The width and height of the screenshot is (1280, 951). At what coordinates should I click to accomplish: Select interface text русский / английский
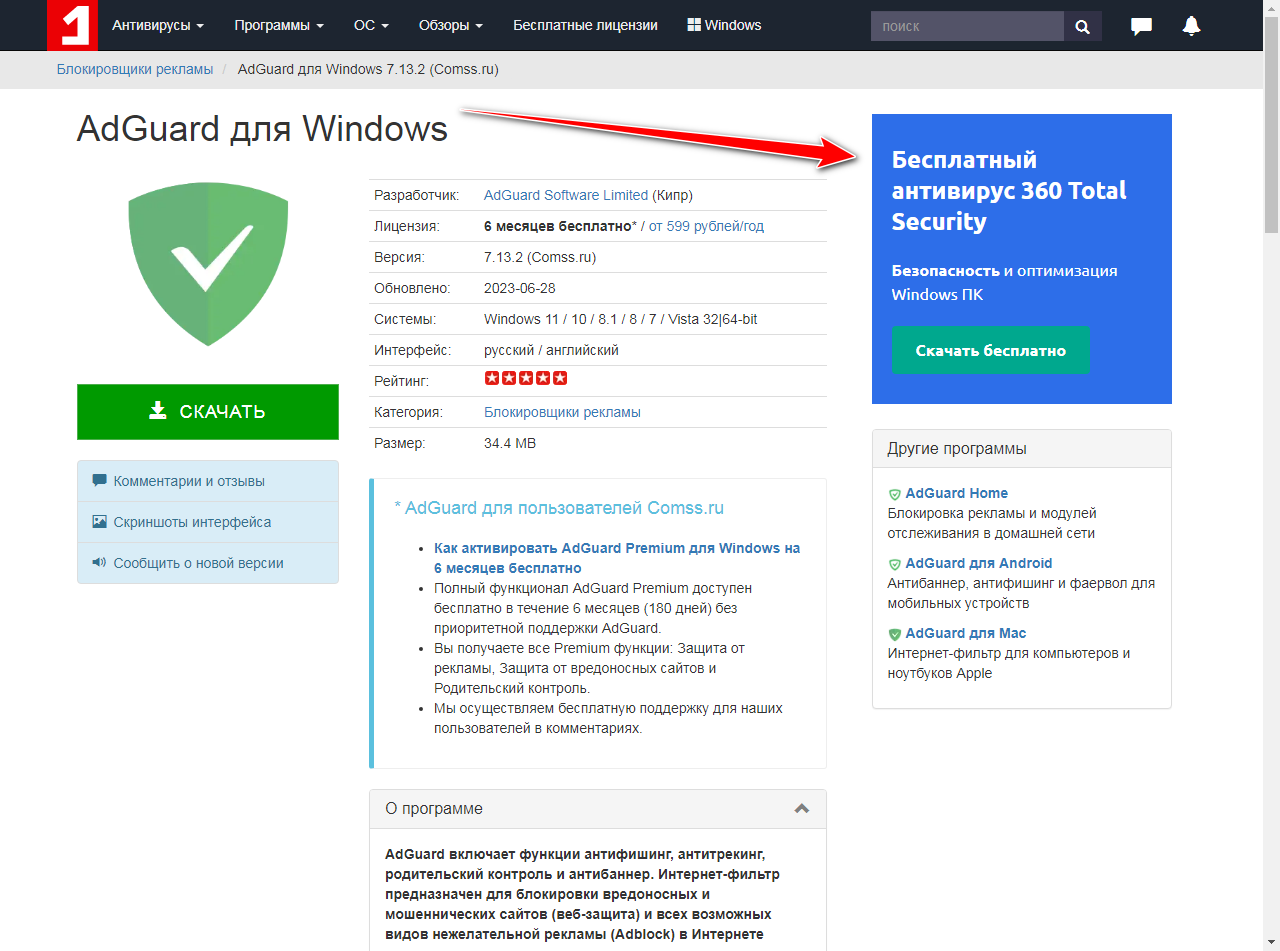551,350
